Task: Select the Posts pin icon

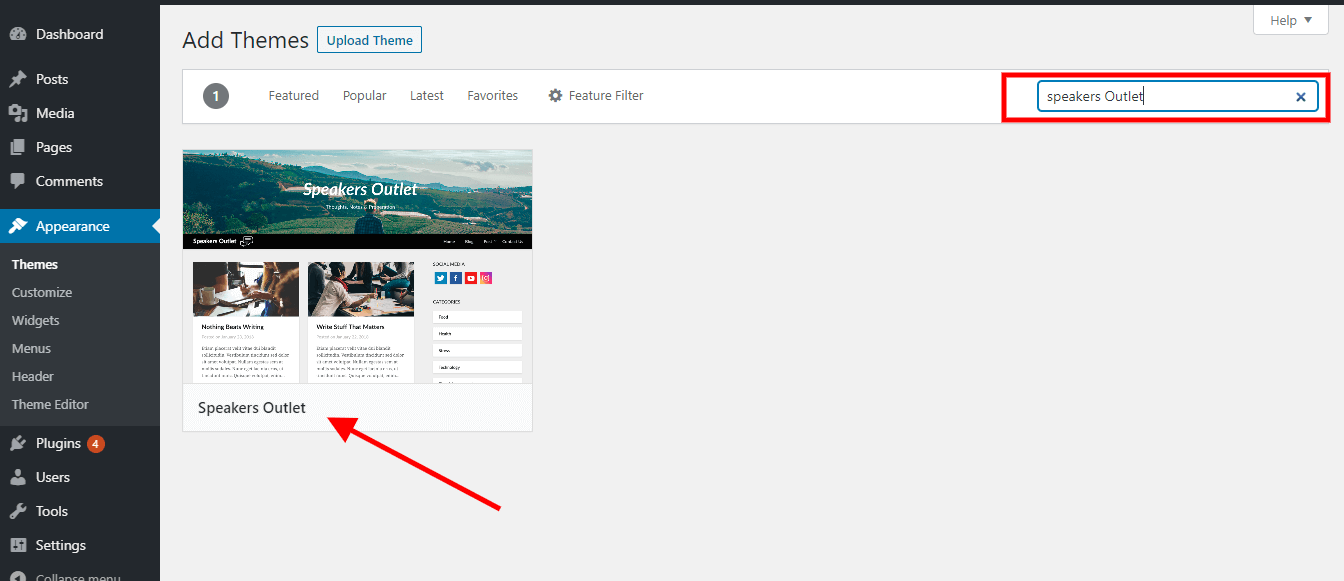Action: pos(20,78)
